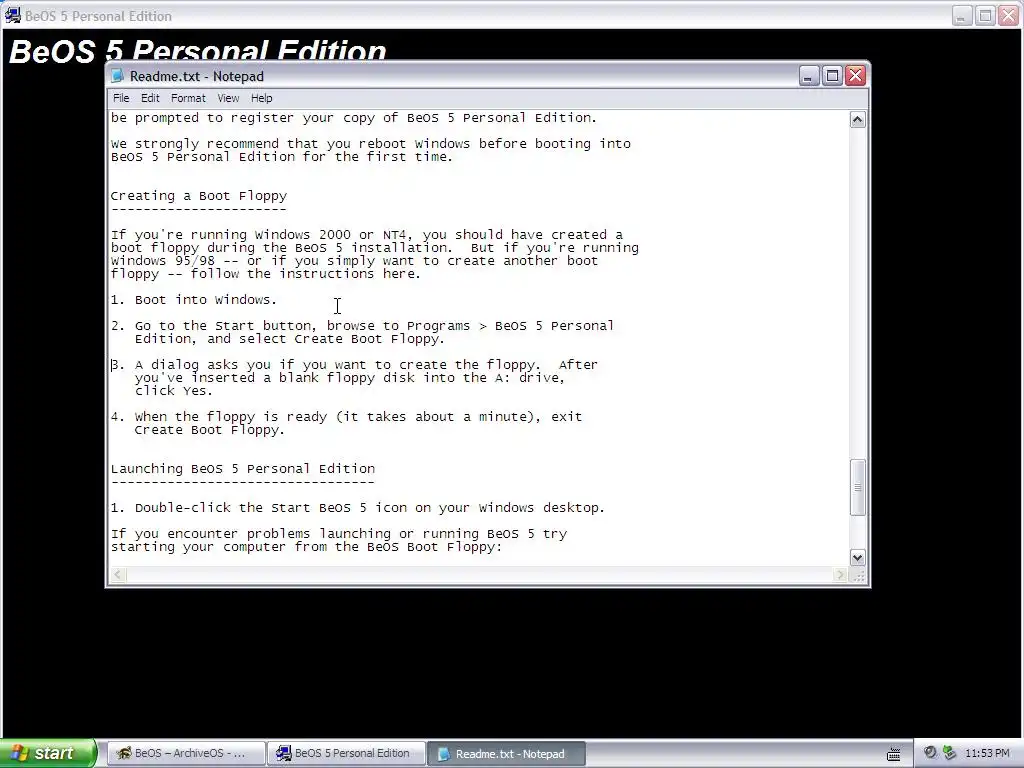
Task: Open the Windows Start menu
Action: click(x=48, y=753)
